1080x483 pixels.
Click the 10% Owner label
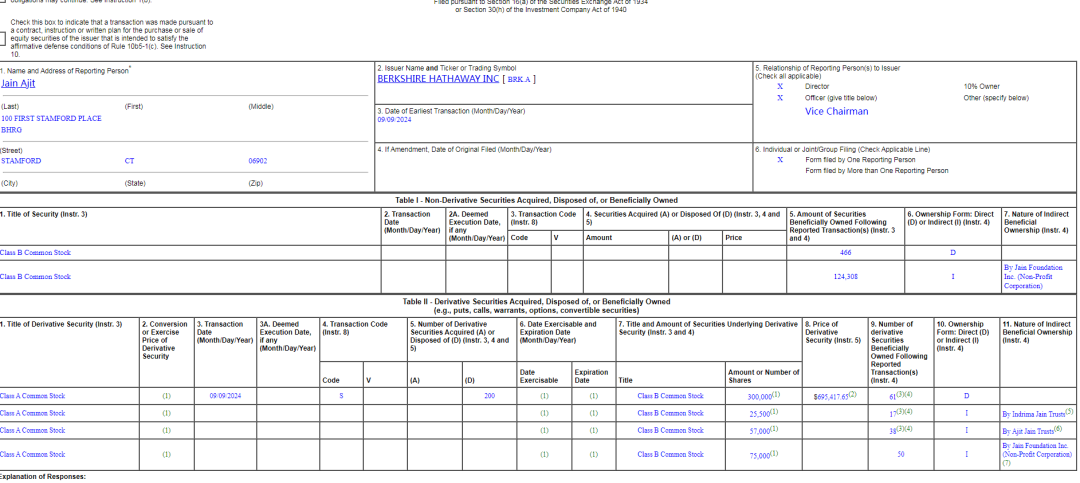pos(982,87)
